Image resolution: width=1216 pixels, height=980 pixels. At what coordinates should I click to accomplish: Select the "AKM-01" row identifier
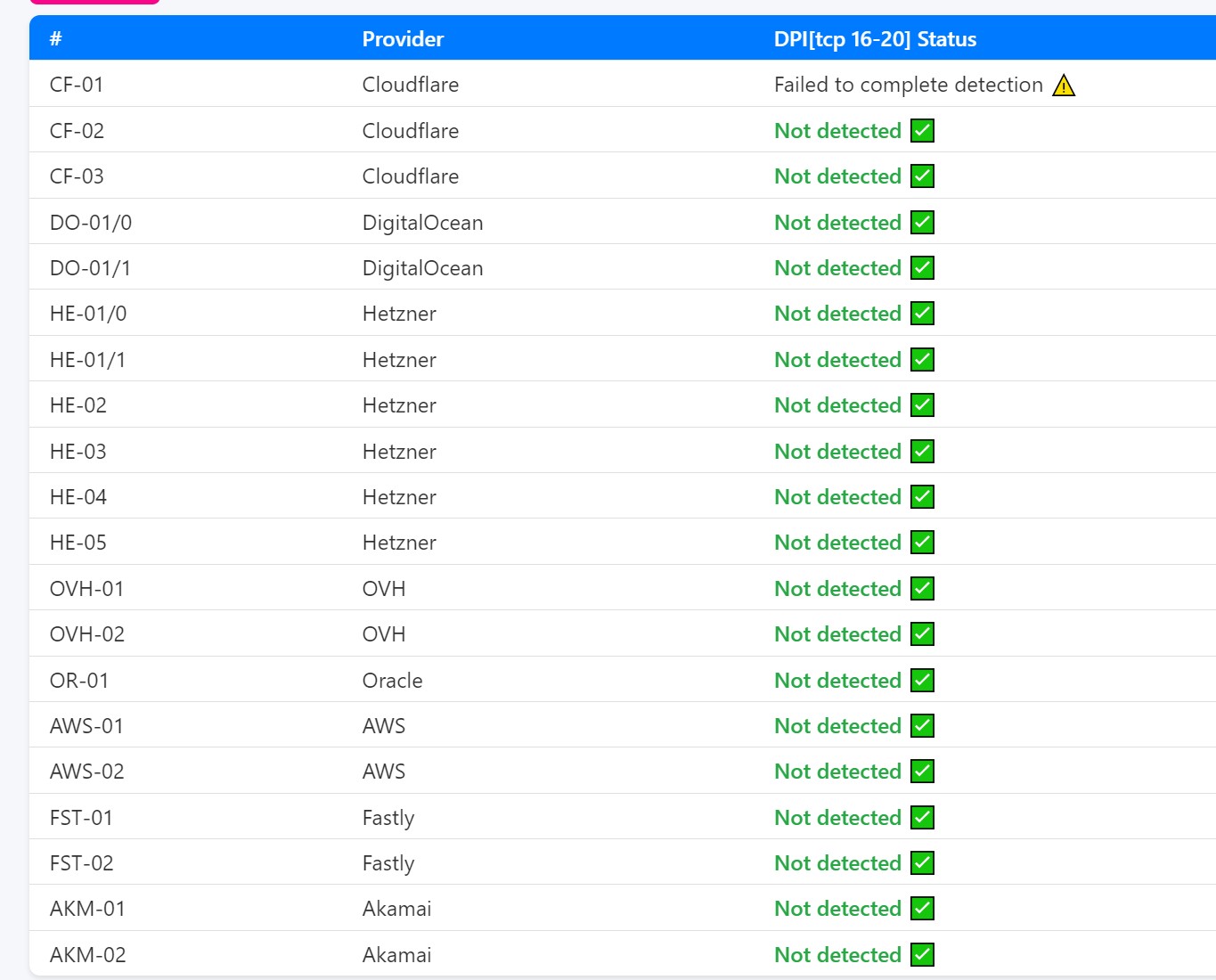pos(87,909)
